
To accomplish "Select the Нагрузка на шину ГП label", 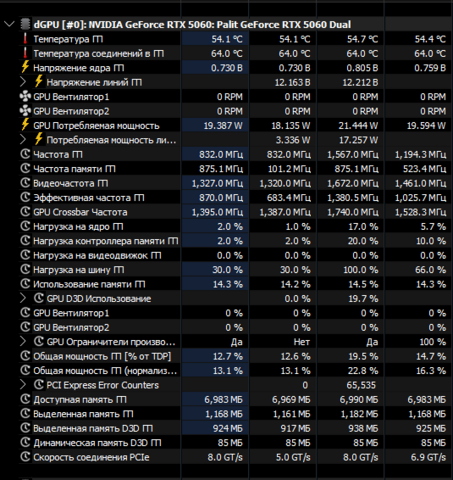I will click(x=79, y=270).
